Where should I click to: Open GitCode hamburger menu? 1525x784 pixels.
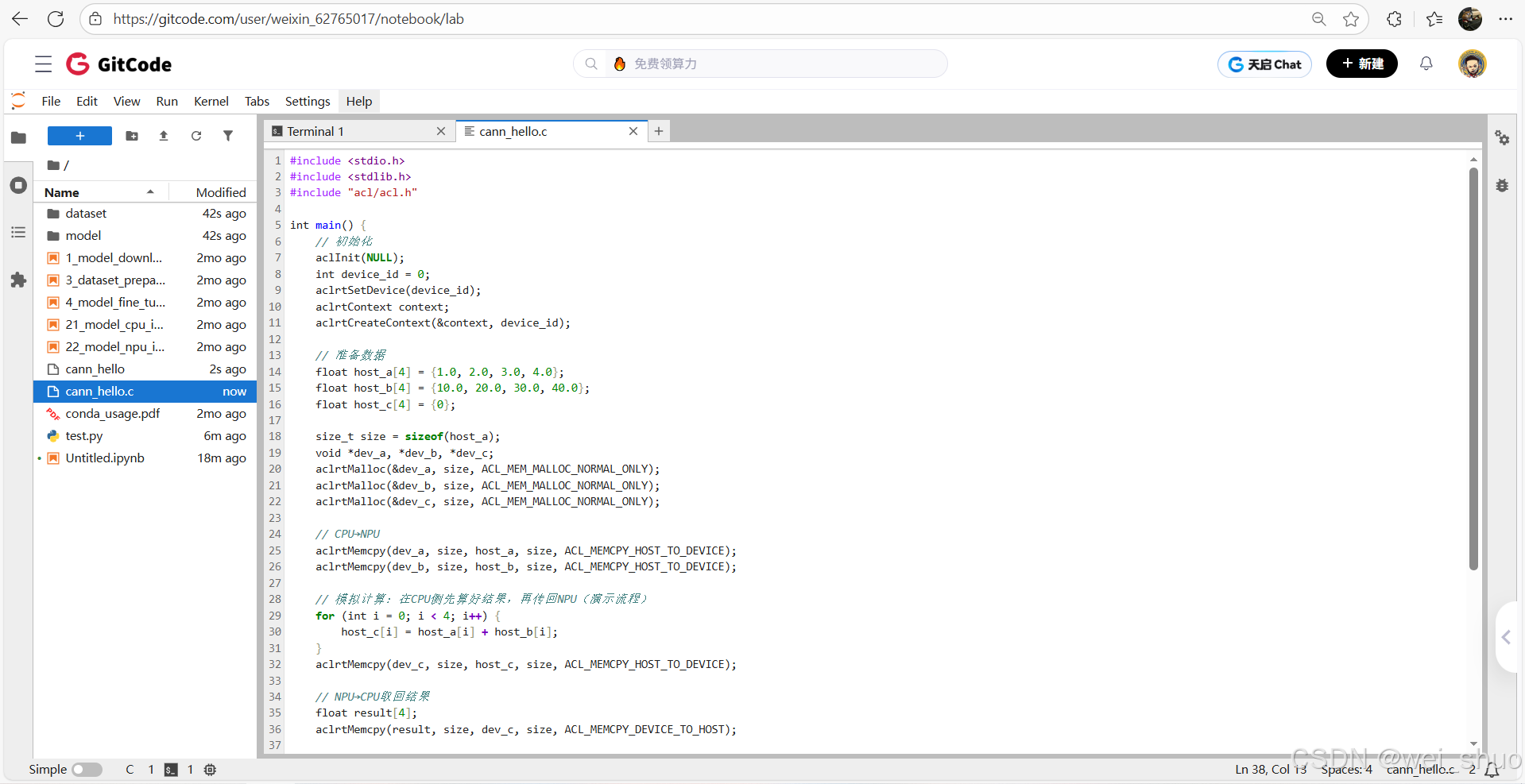tap(44, 64)
